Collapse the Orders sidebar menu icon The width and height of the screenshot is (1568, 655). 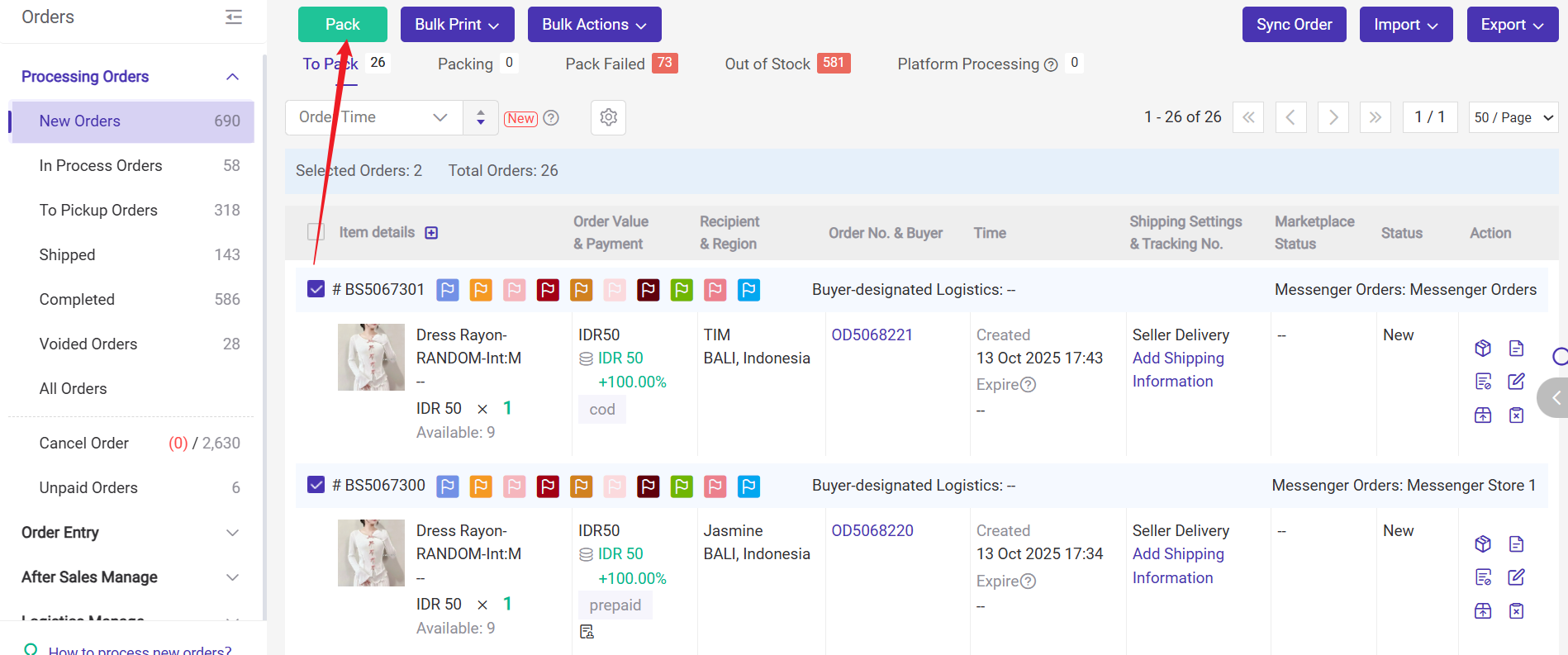pyautogui.click(x=234, y=17)
